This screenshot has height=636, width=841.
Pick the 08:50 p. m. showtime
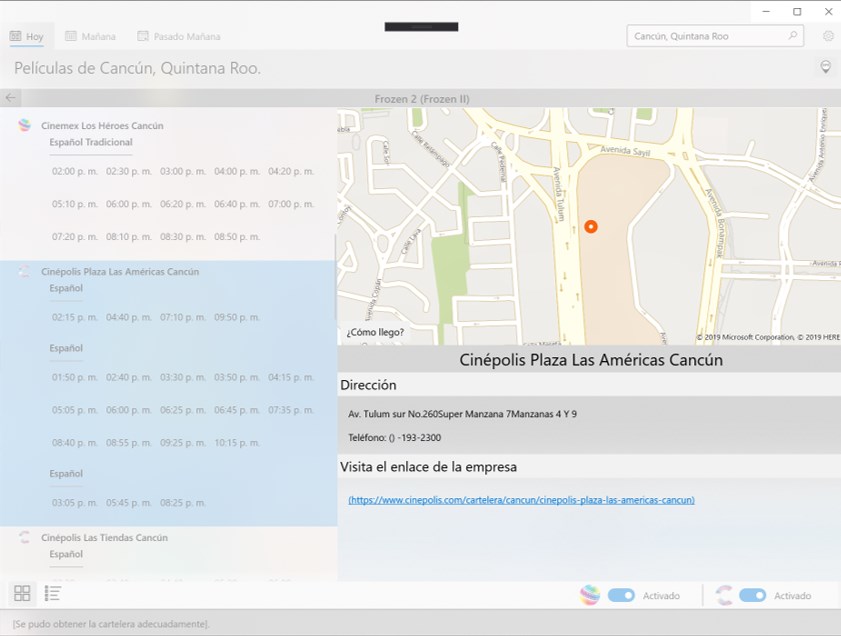[237, 236]
